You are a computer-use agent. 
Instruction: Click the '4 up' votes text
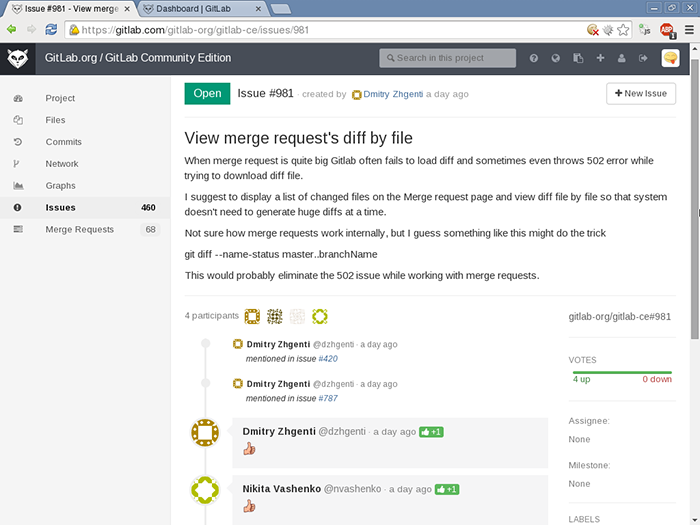[x=582, y=379]
